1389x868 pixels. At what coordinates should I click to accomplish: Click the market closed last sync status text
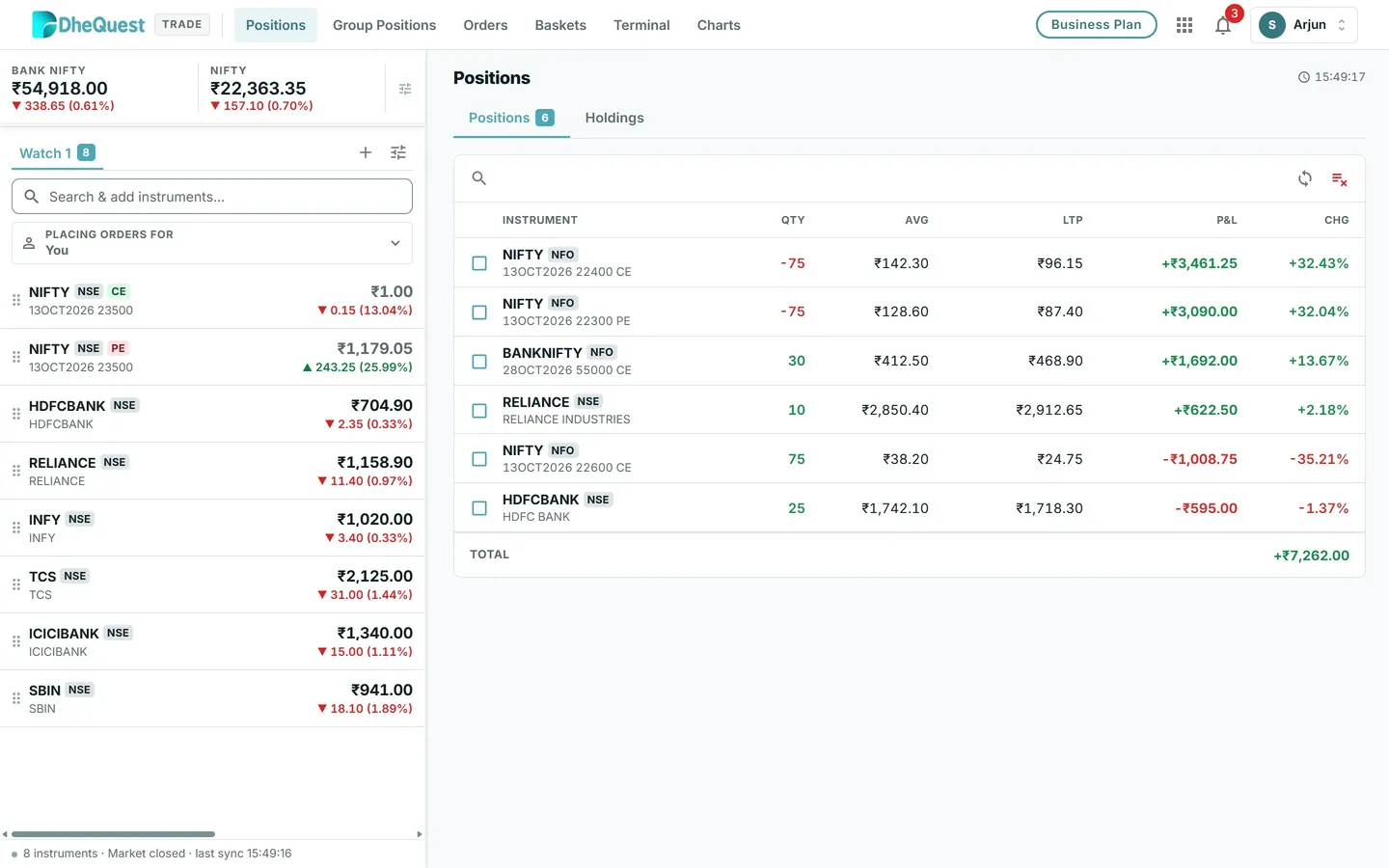[x=157, y=854]
